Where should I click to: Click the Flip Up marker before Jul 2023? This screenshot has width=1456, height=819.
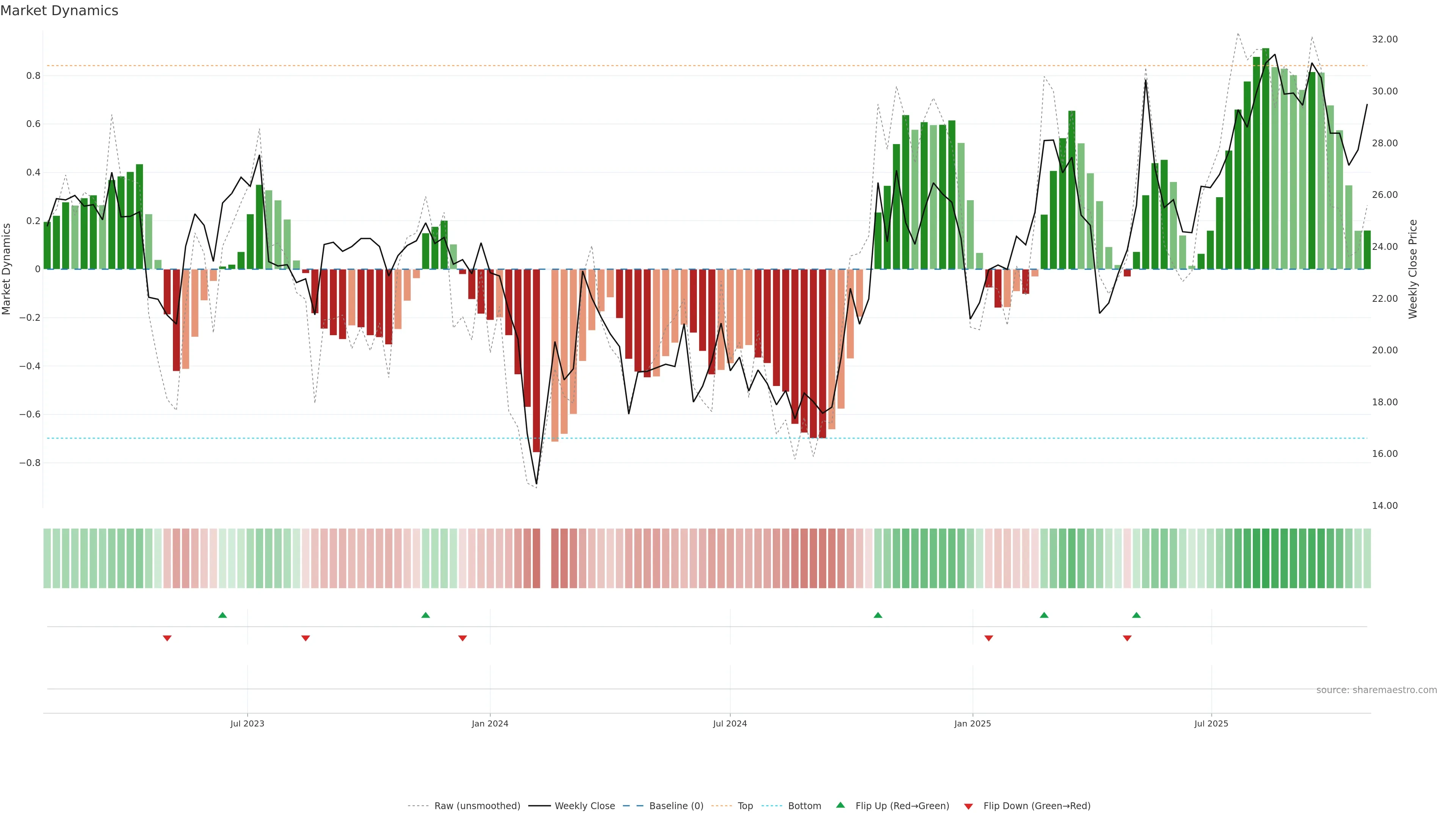click(x=223, y=615)
